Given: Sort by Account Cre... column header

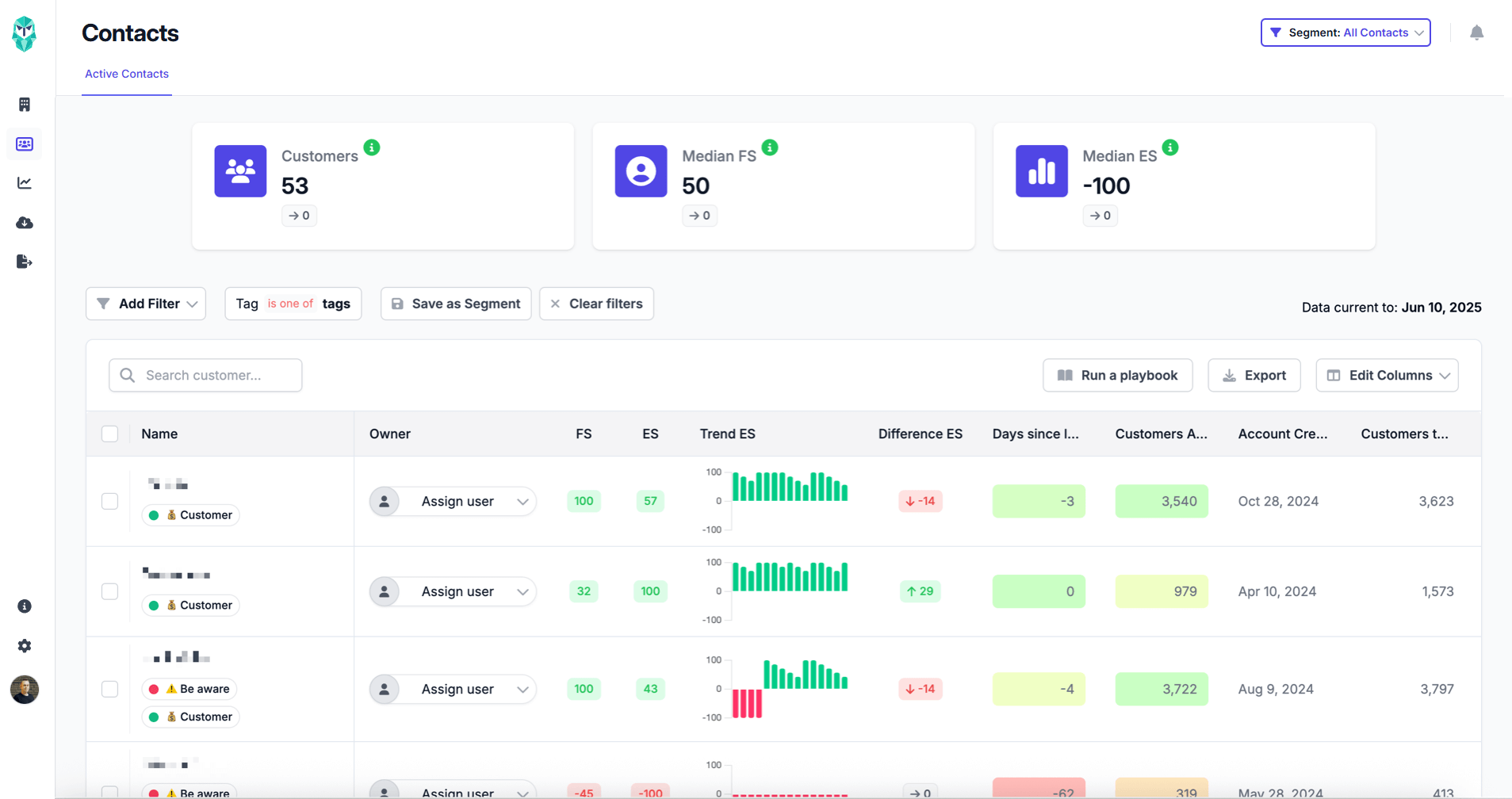Looking at the screenshot, I should (1283, 434).
